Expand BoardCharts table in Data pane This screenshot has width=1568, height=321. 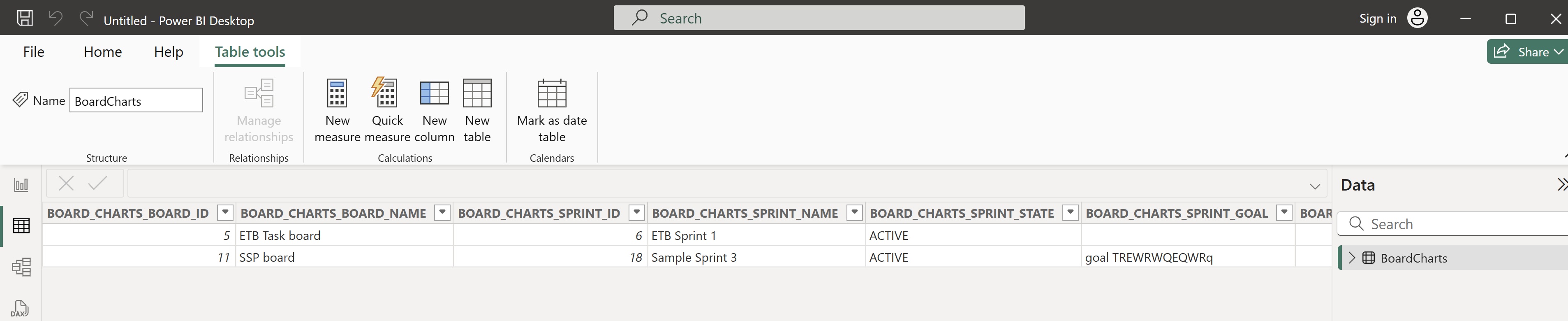(x=1352, y=258)
